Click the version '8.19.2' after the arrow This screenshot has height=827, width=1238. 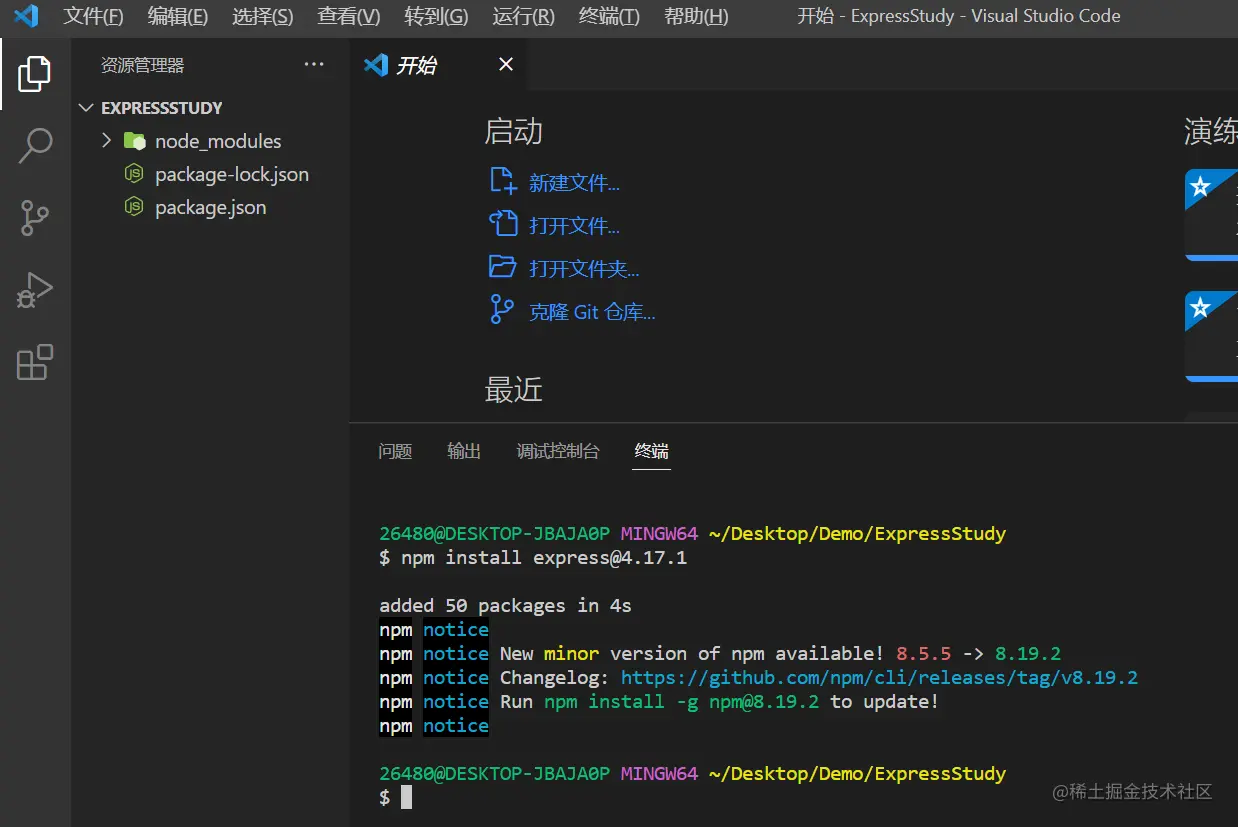pyautogui.click(x=1028, y=654)
